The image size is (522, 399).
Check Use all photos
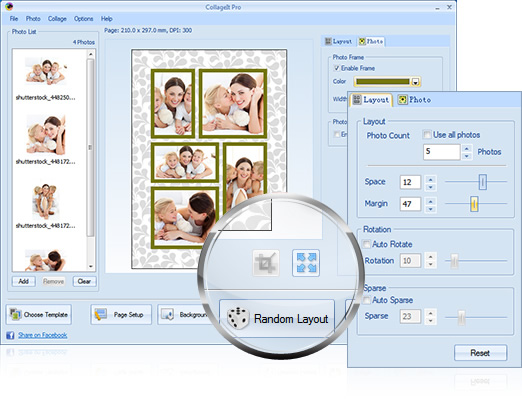(x=426, y=135)
